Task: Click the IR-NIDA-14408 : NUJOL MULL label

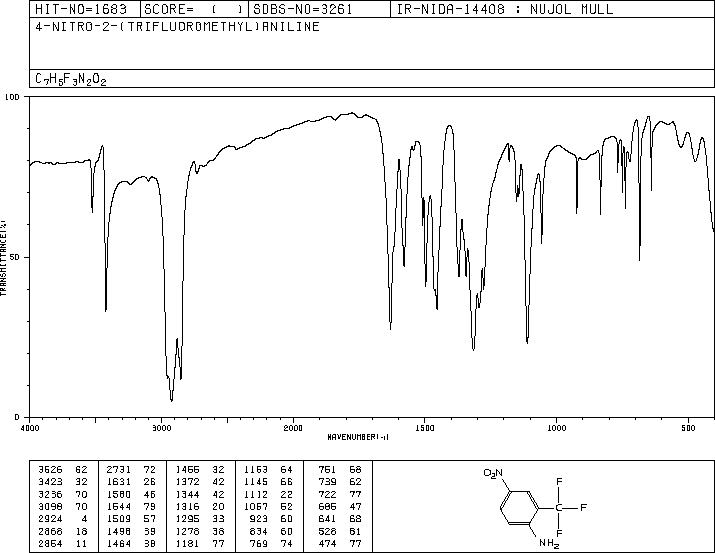Action: click(x=505, y=9)
